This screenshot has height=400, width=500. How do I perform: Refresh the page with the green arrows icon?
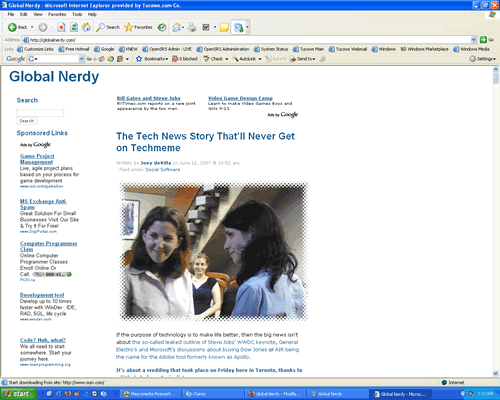[x=74, y=27]
